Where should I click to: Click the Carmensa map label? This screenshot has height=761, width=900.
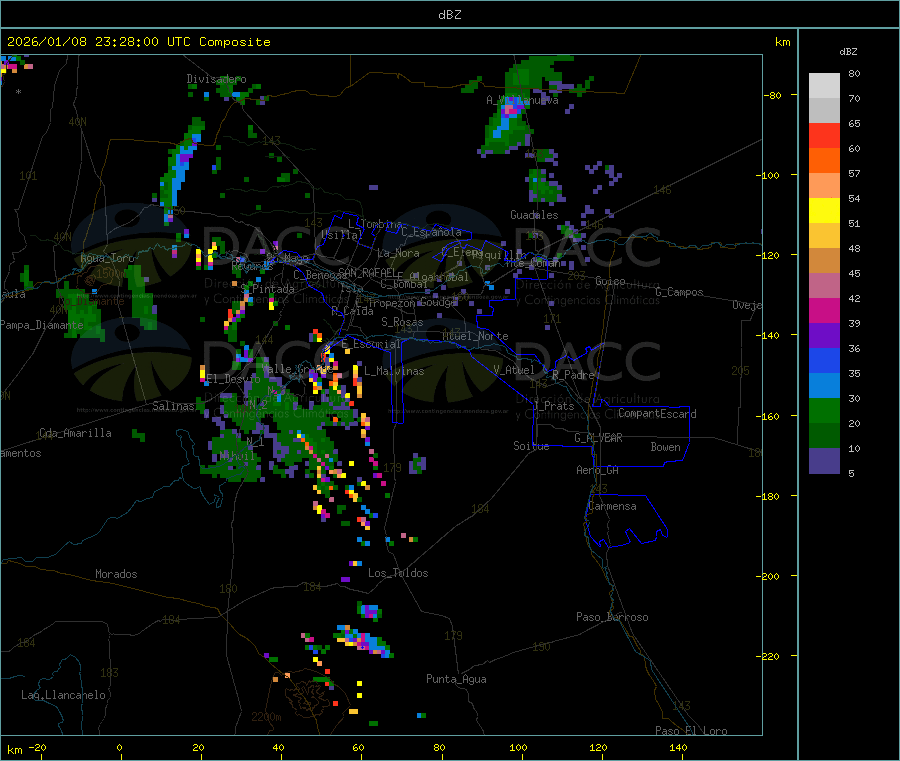tap(612, 506)
